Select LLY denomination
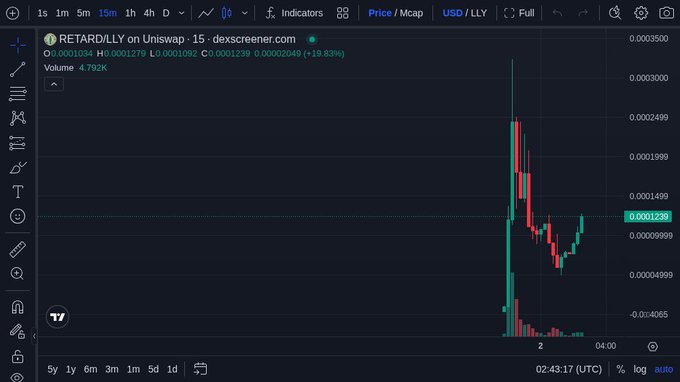Viewport: 680px width, 382px height. click(479, 13)
